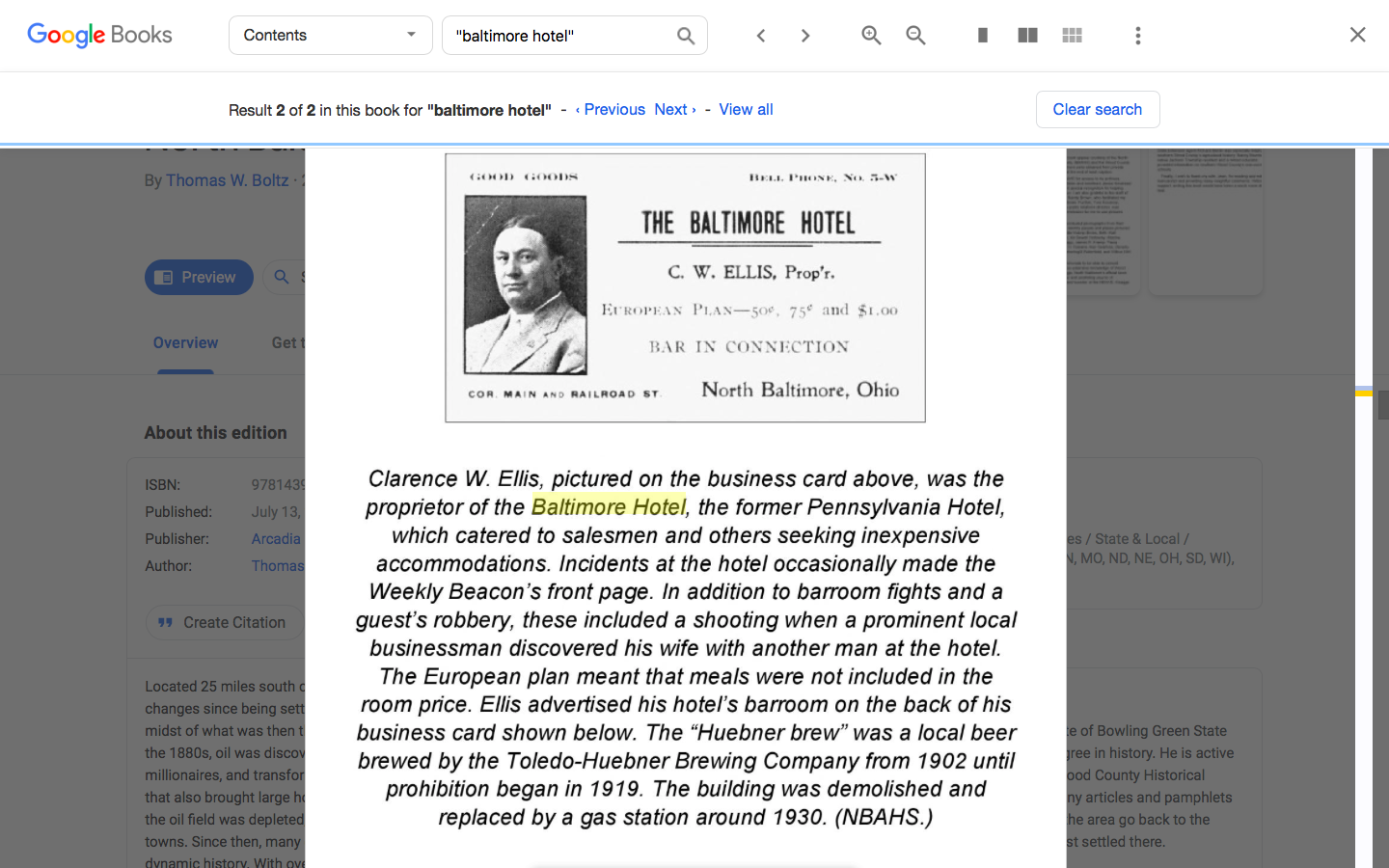Image resolution: width=1389 pixels, height=868 pixels.
Task: Click the magnifier search icon in search box
Action: tap(686, 36)
